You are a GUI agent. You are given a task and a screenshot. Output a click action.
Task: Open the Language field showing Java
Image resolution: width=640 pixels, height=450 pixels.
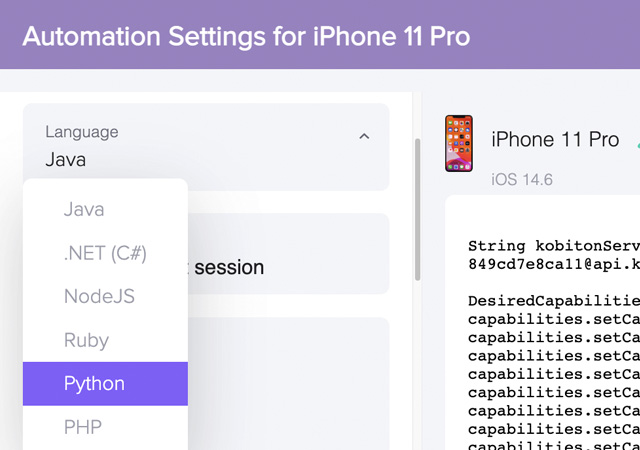click(206, 147)
